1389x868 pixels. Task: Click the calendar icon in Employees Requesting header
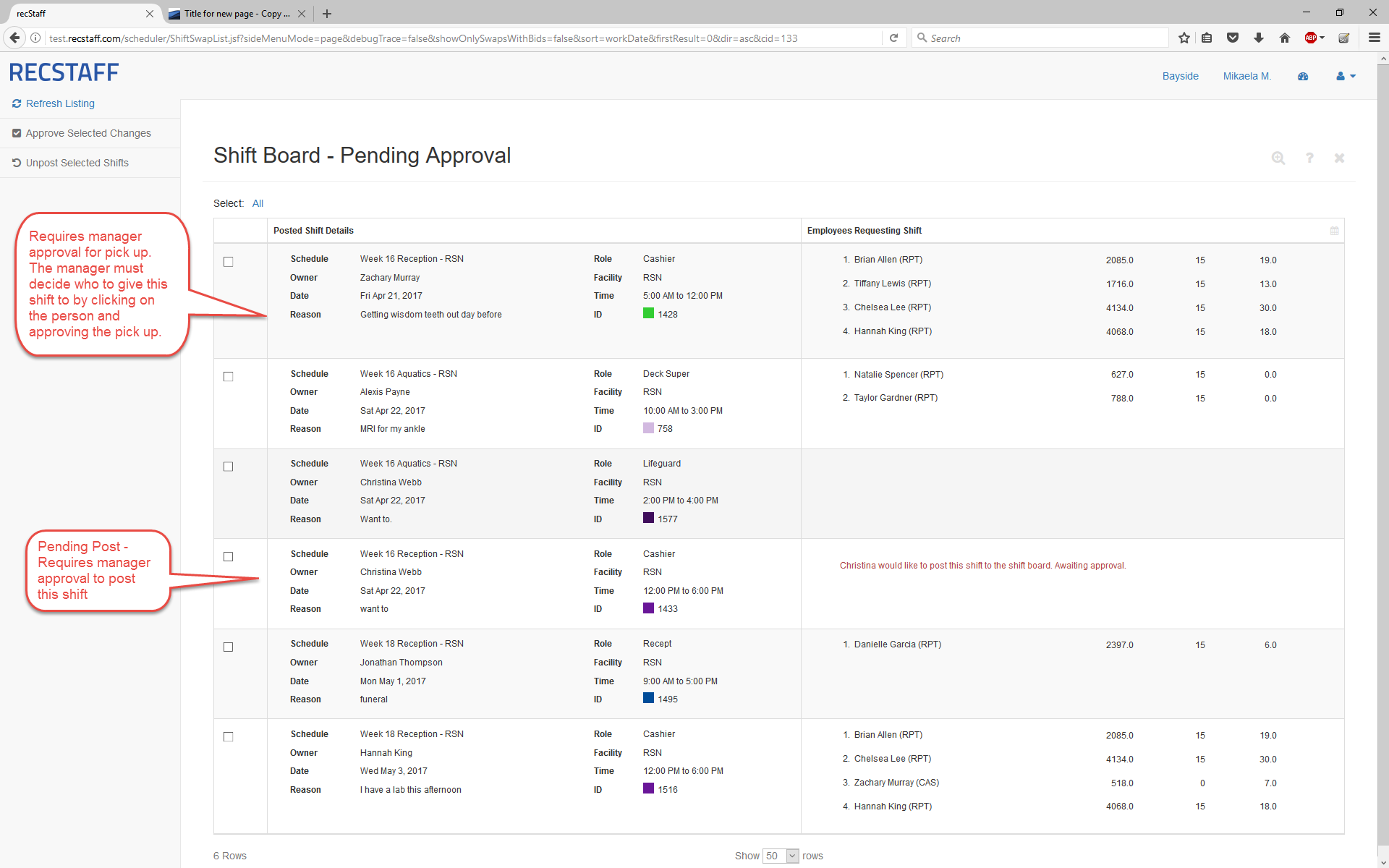[1334, 231]
